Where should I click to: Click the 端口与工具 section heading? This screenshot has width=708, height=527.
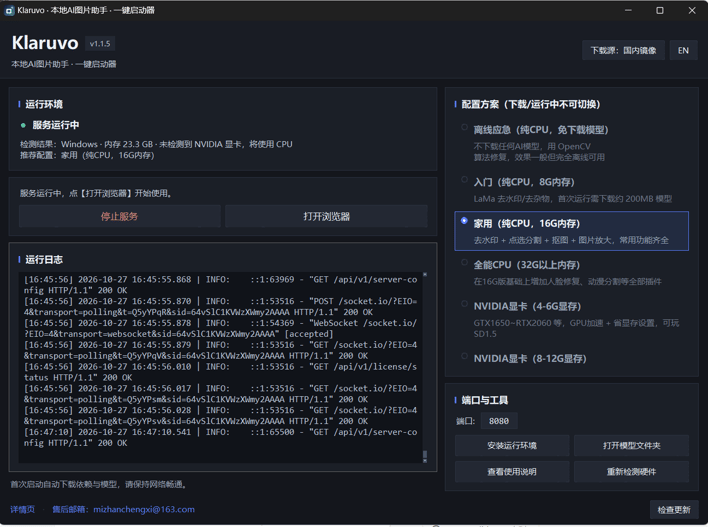pyautogui.click(x=484, y=400)
